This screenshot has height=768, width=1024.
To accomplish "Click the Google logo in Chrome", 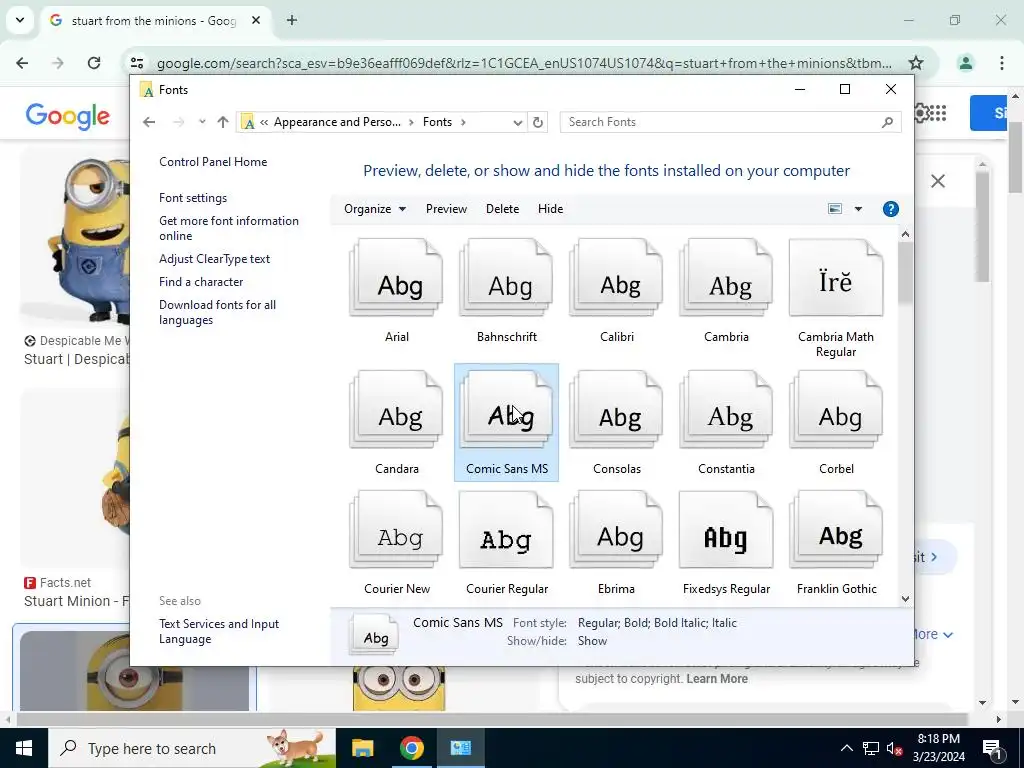I will point(68,116).
